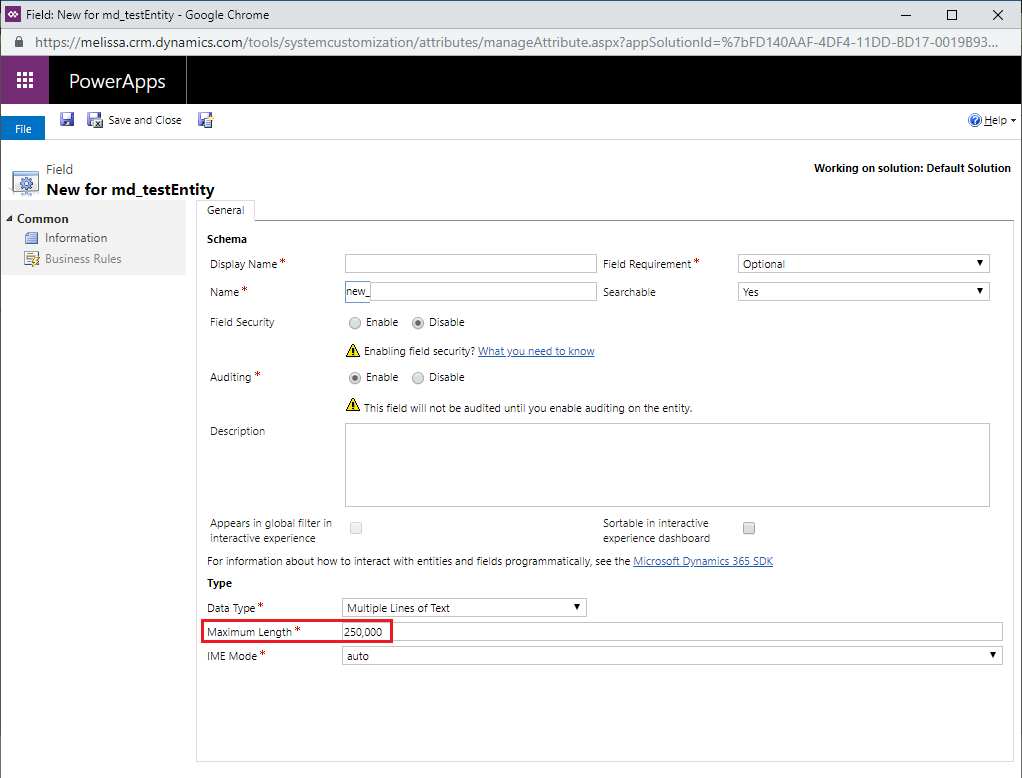This screenshot has height=778, width=1022.
Task: Open Help via the question mark icon
Action: (x=974, y=120)
